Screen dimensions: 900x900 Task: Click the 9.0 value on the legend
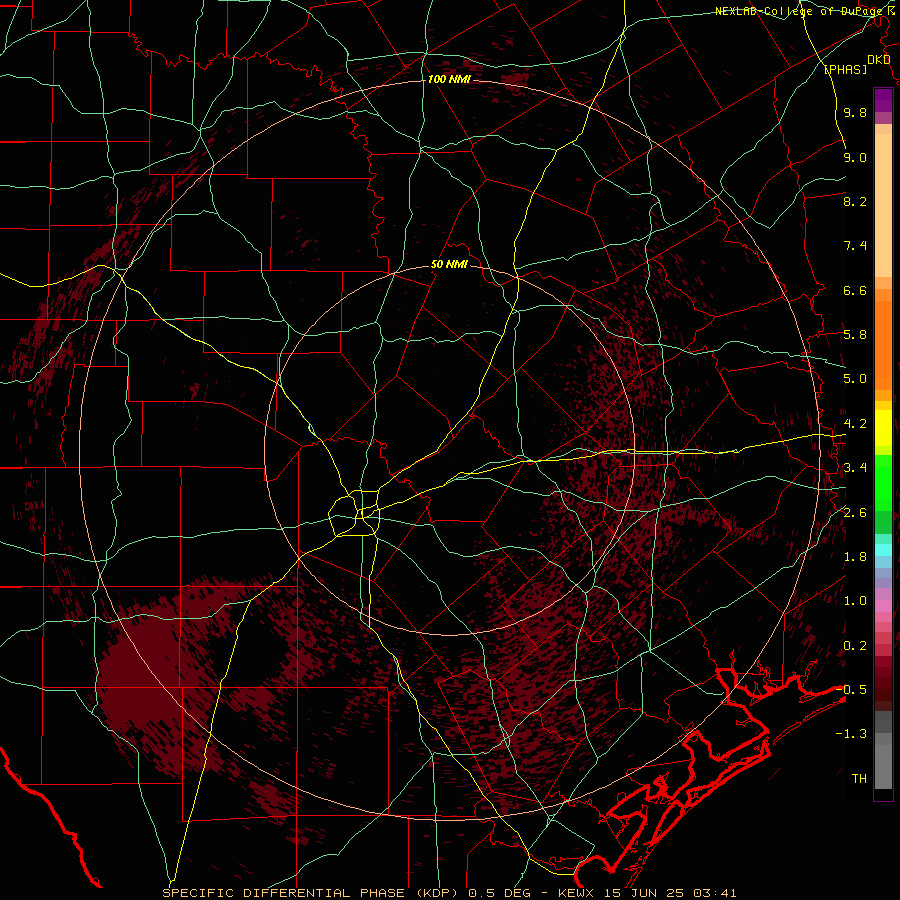tap(855, 157)
